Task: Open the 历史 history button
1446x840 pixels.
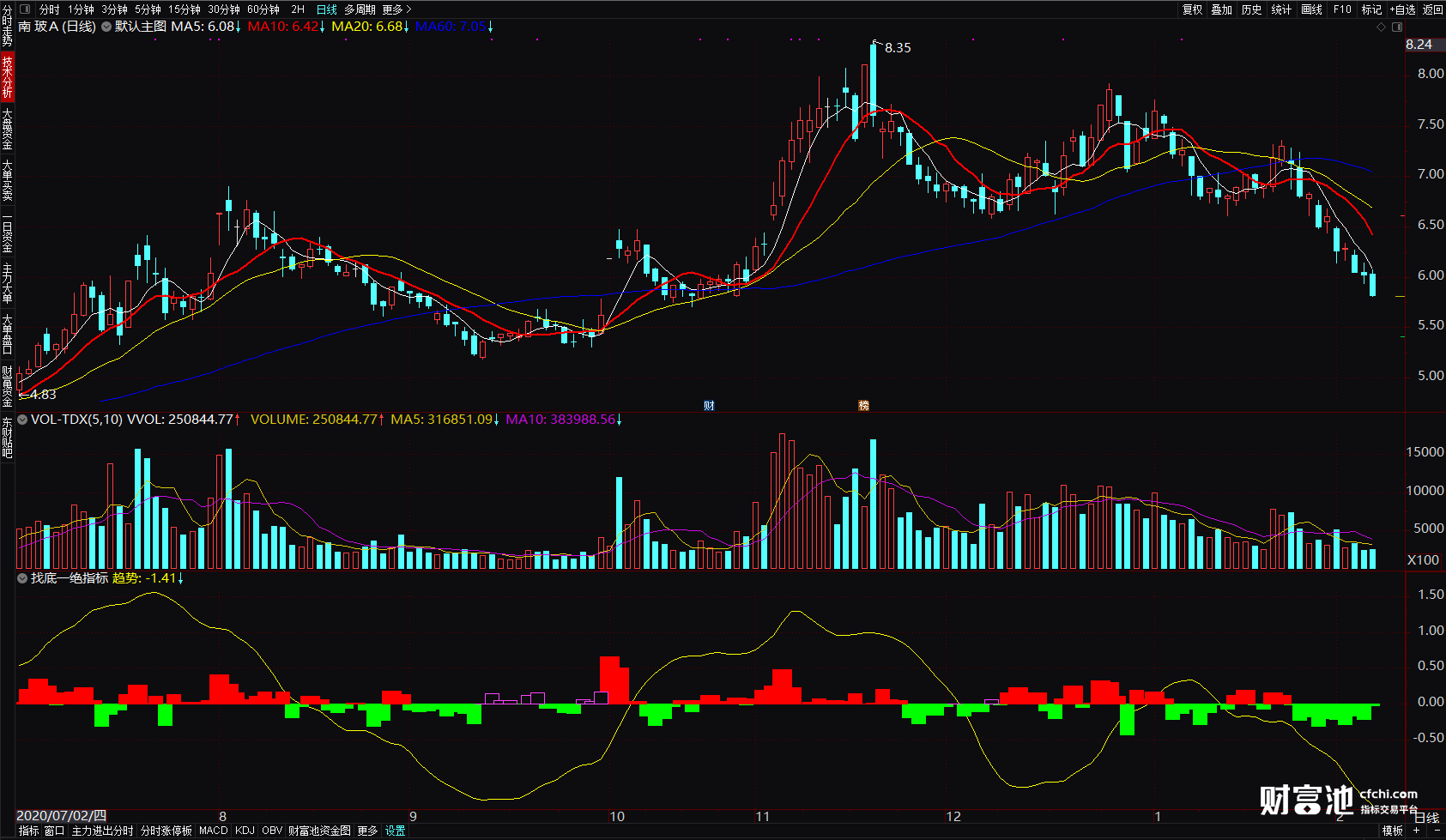Action: tap(1252, 9)
